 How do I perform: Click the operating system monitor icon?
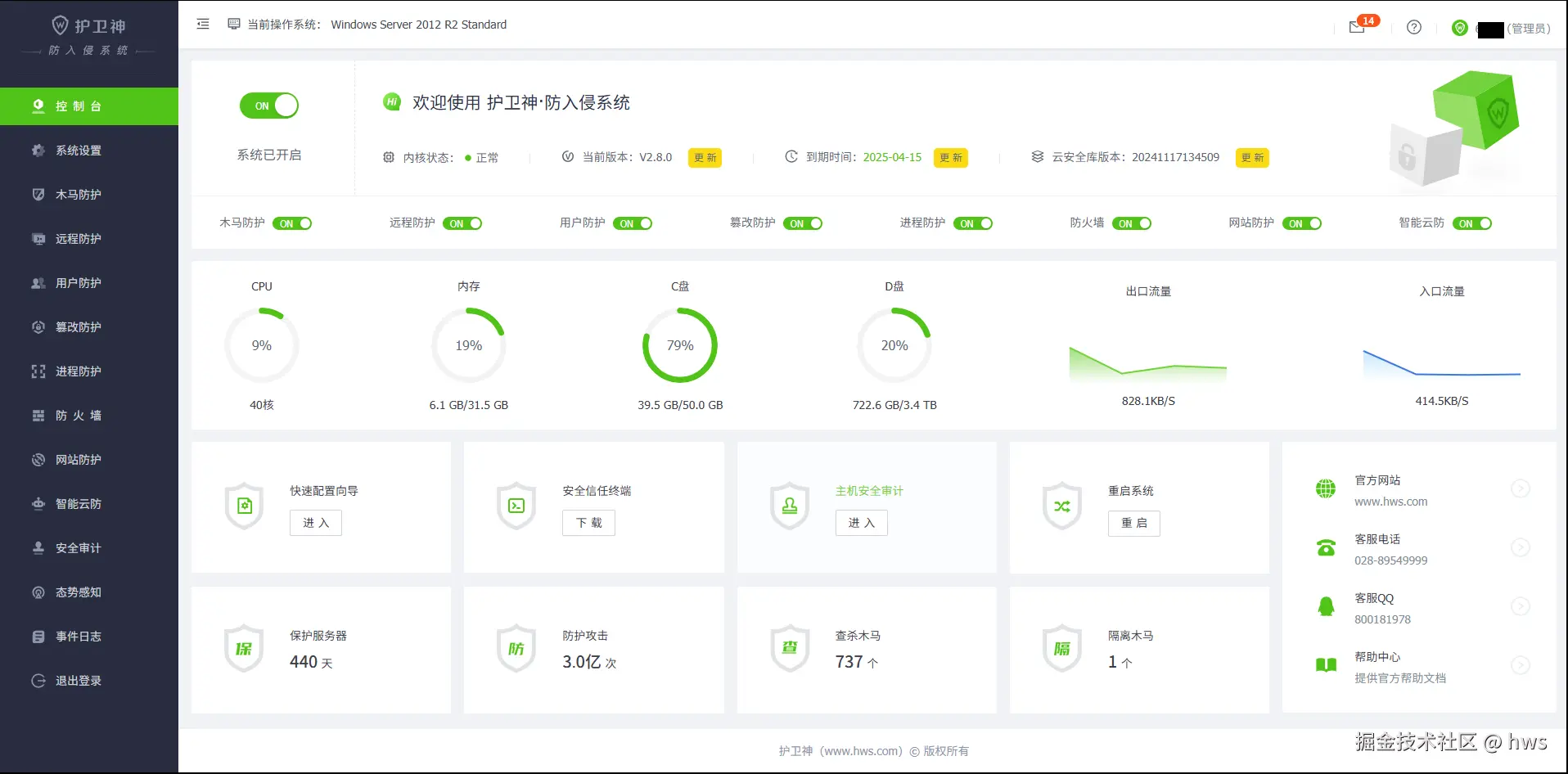pos(234,24)
